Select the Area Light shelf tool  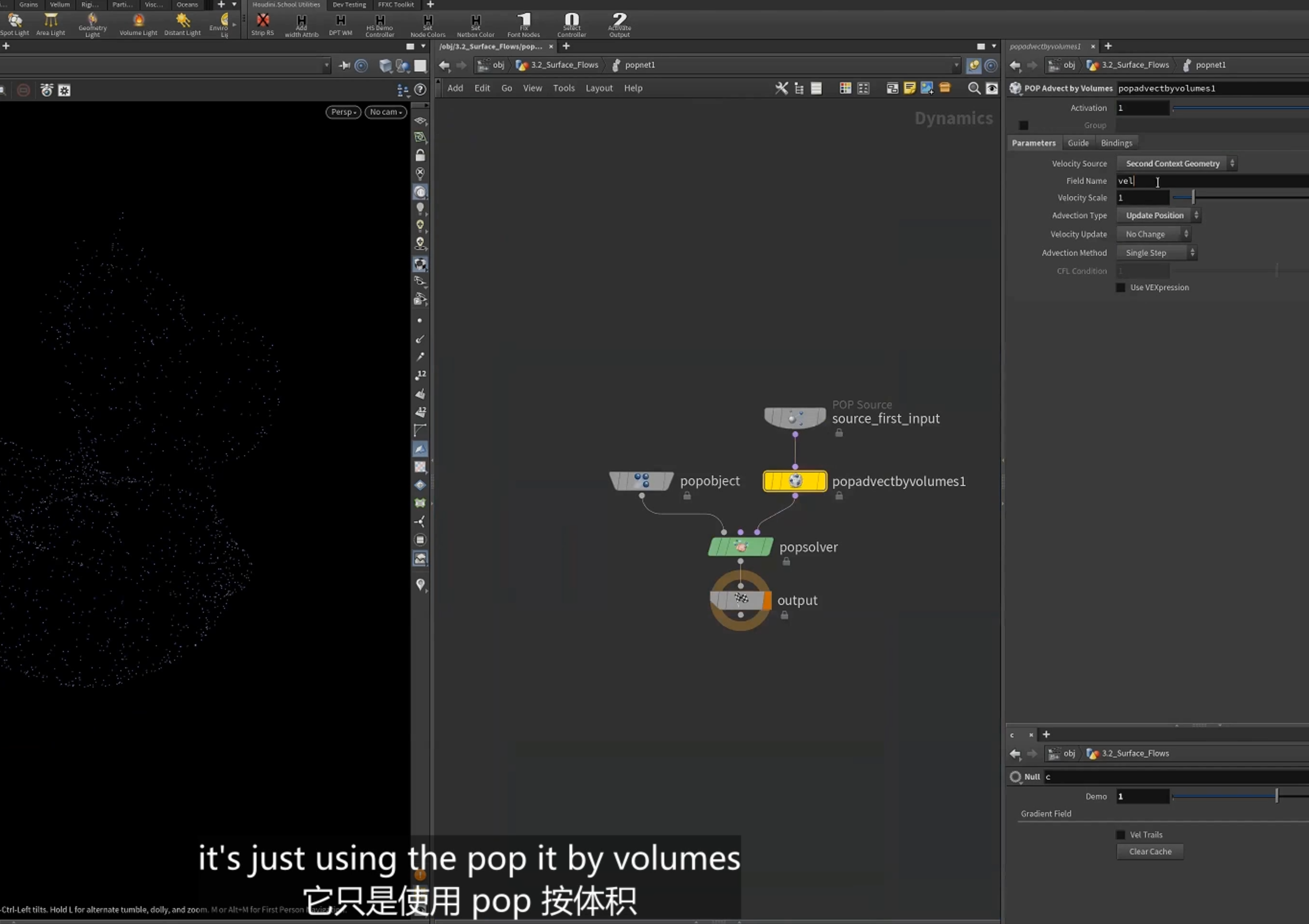(51, 24)
